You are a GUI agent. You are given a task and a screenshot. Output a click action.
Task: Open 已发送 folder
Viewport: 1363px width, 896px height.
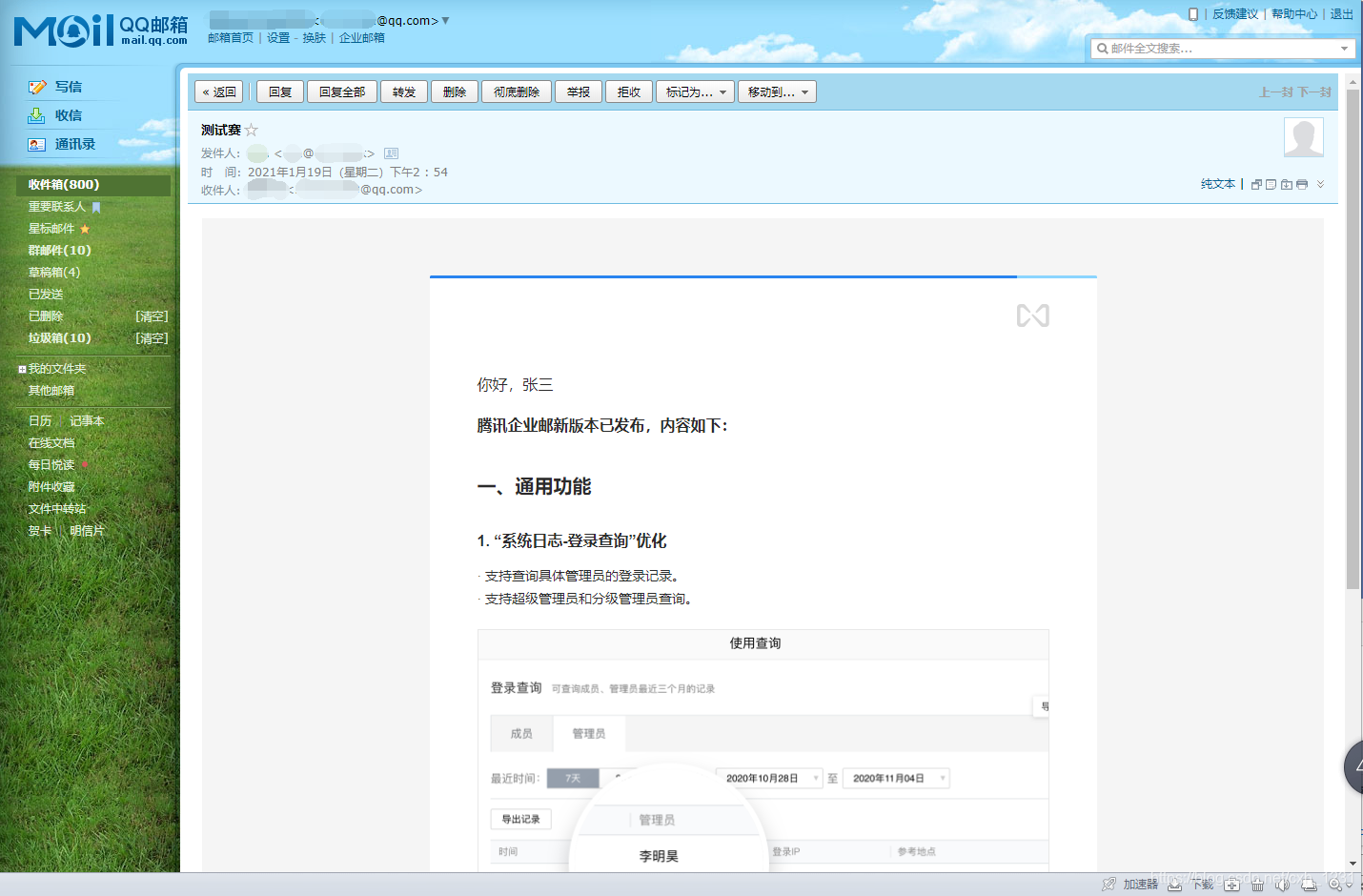46,295
